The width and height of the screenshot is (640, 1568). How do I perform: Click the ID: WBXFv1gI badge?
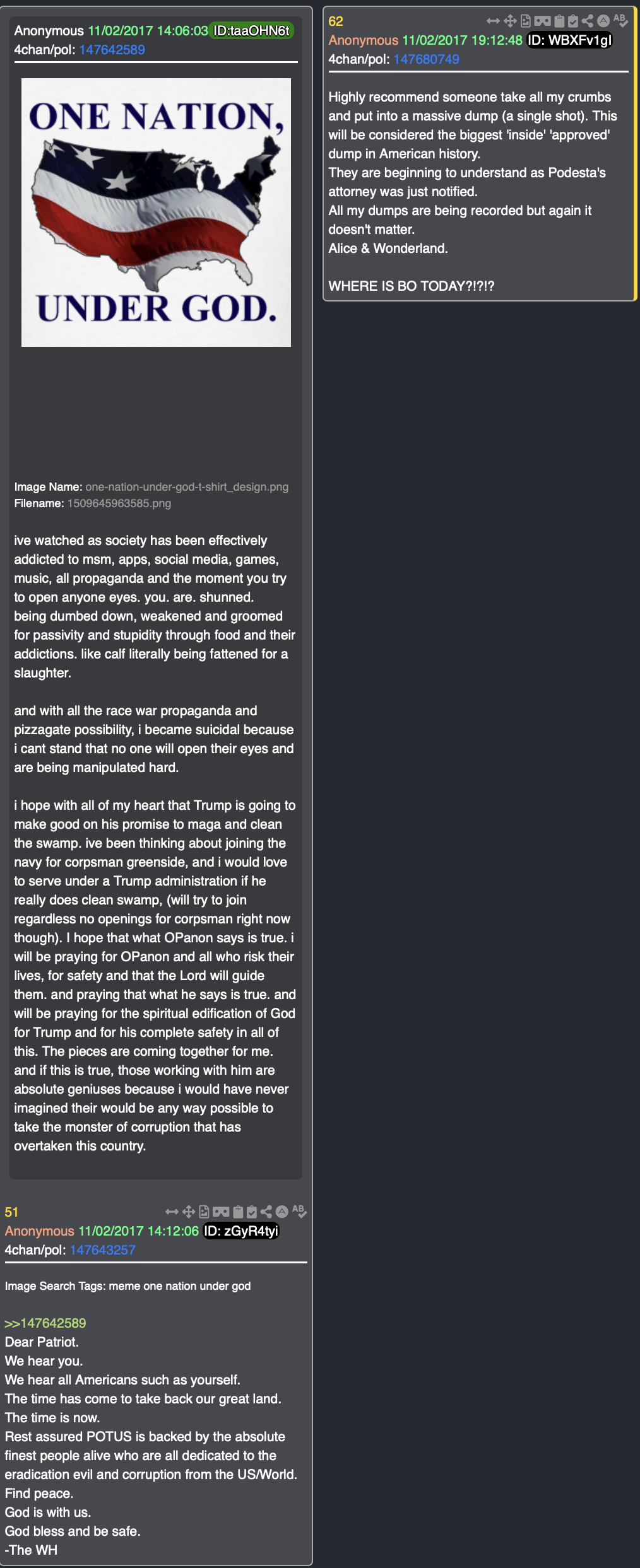click(x=569, y=40)
